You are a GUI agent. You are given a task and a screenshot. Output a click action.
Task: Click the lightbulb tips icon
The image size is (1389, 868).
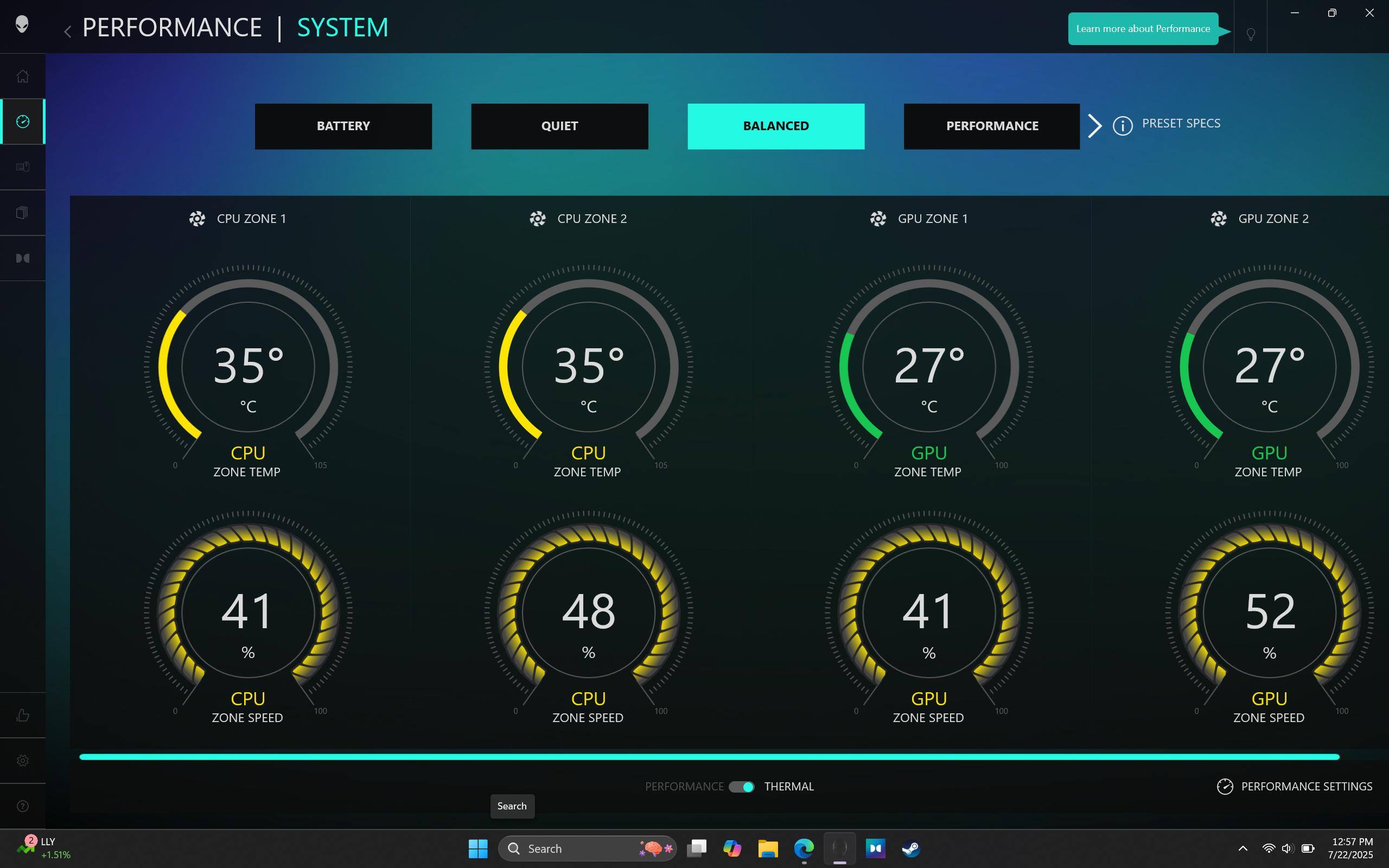(1251, 34)
